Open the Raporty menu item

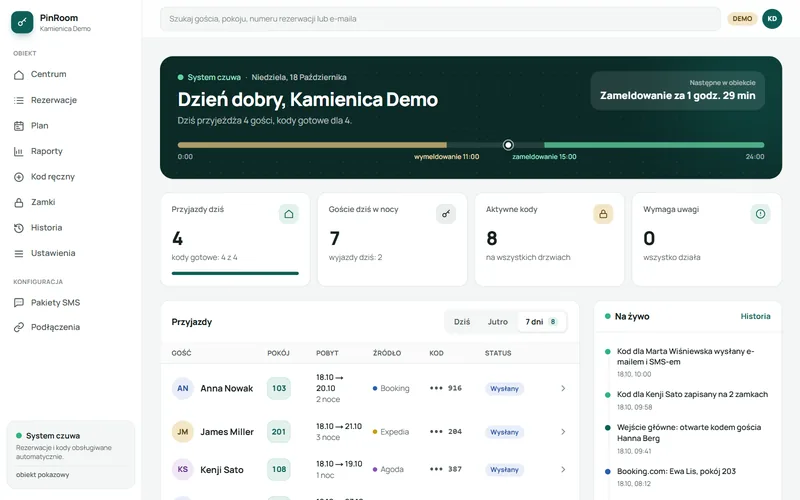point(71,151)
